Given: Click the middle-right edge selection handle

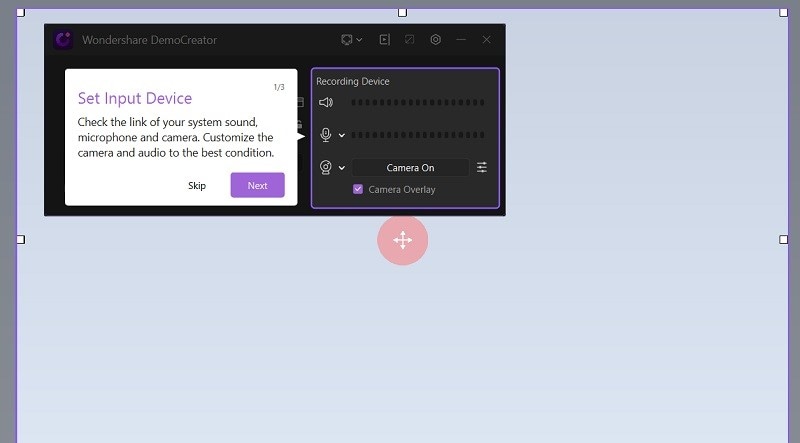Looking at the screenshot, I should 784,239.
